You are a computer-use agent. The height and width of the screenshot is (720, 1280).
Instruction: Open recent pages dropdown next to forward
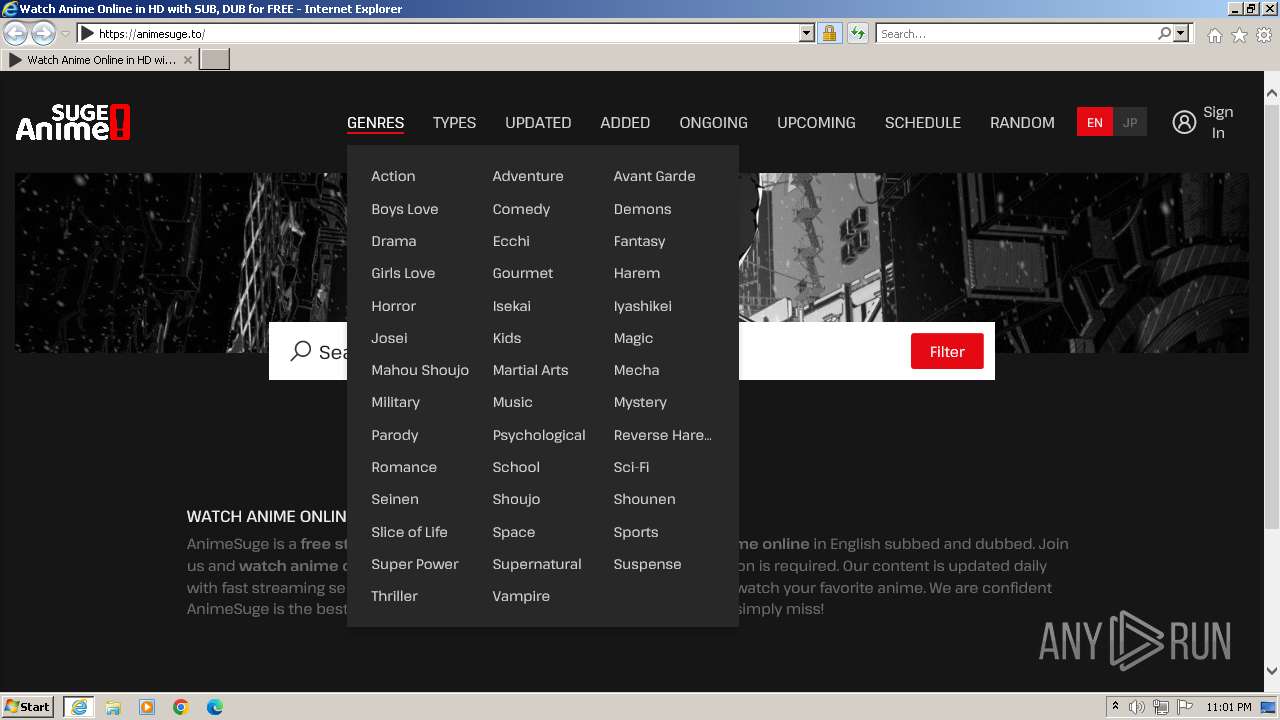pyautogui.click(x=65, y=33)
